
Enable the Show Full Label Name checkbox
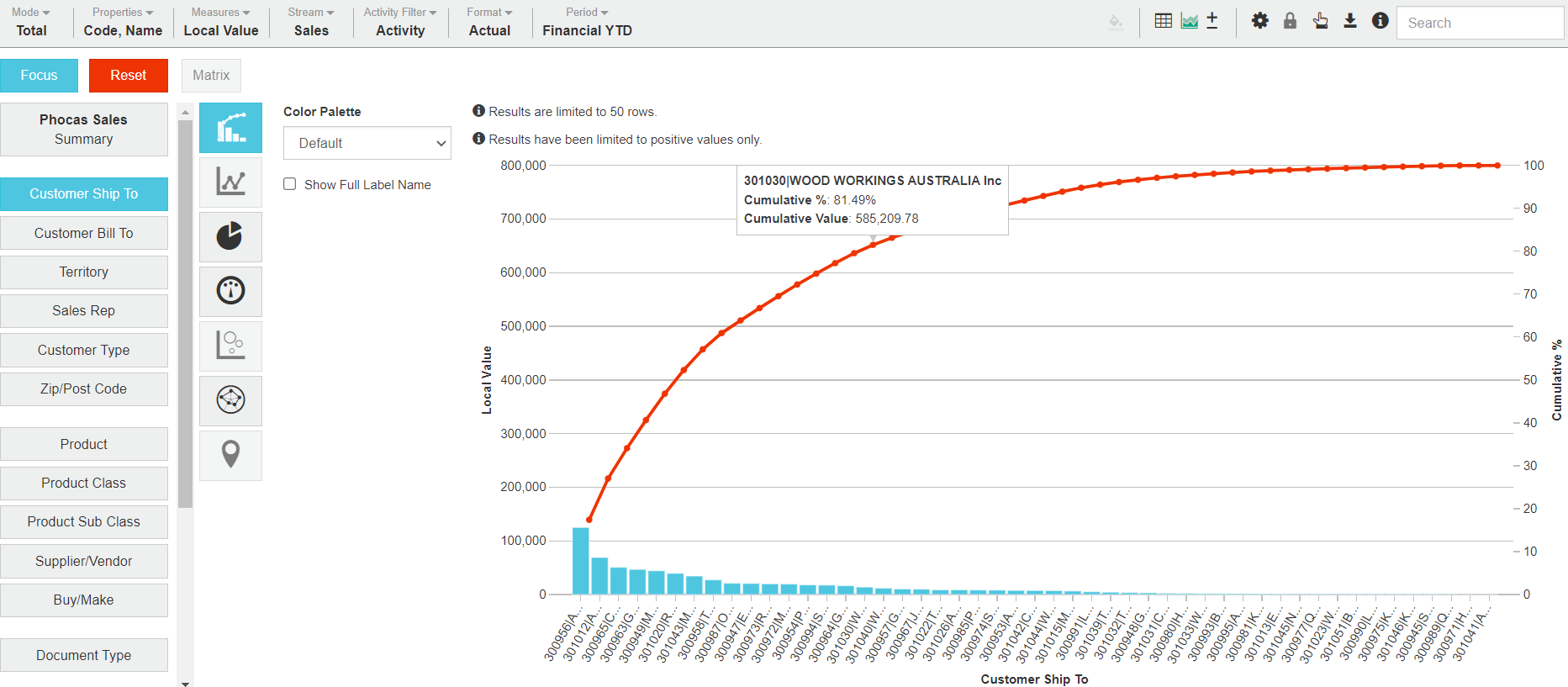pos(290,184)
